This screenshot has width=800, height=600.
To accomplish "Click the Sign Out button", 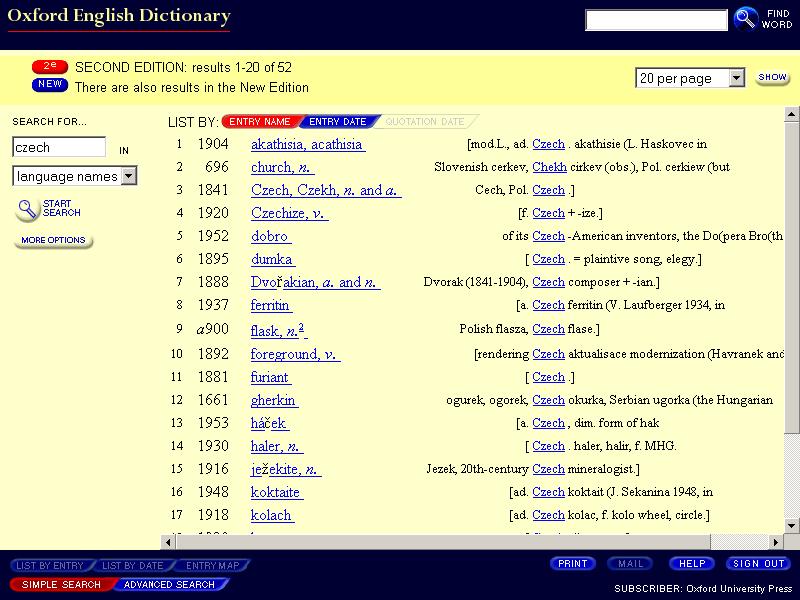I will (758, 564).
